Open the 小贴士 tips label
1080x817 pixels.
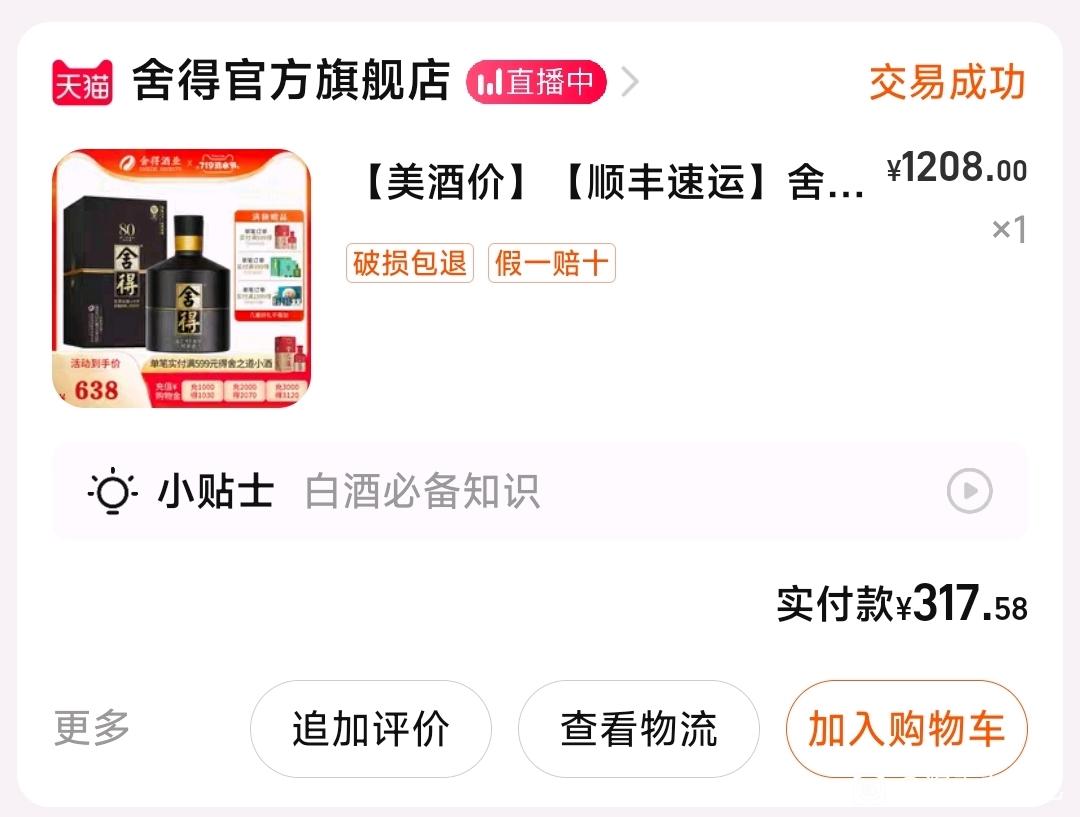(216, 491)
